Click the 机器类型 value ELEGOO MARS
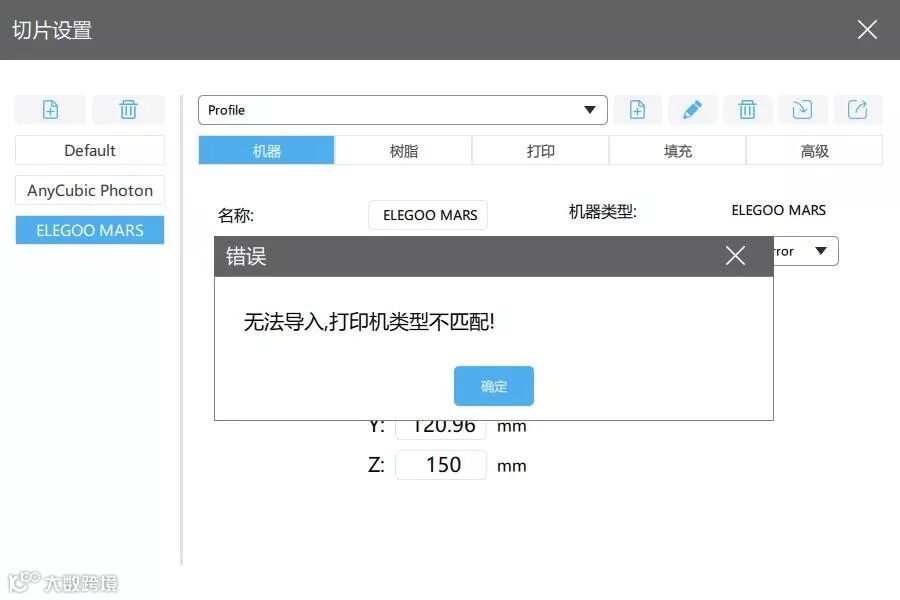The width and height of the screenshot is (900, 600). point(778,210)
